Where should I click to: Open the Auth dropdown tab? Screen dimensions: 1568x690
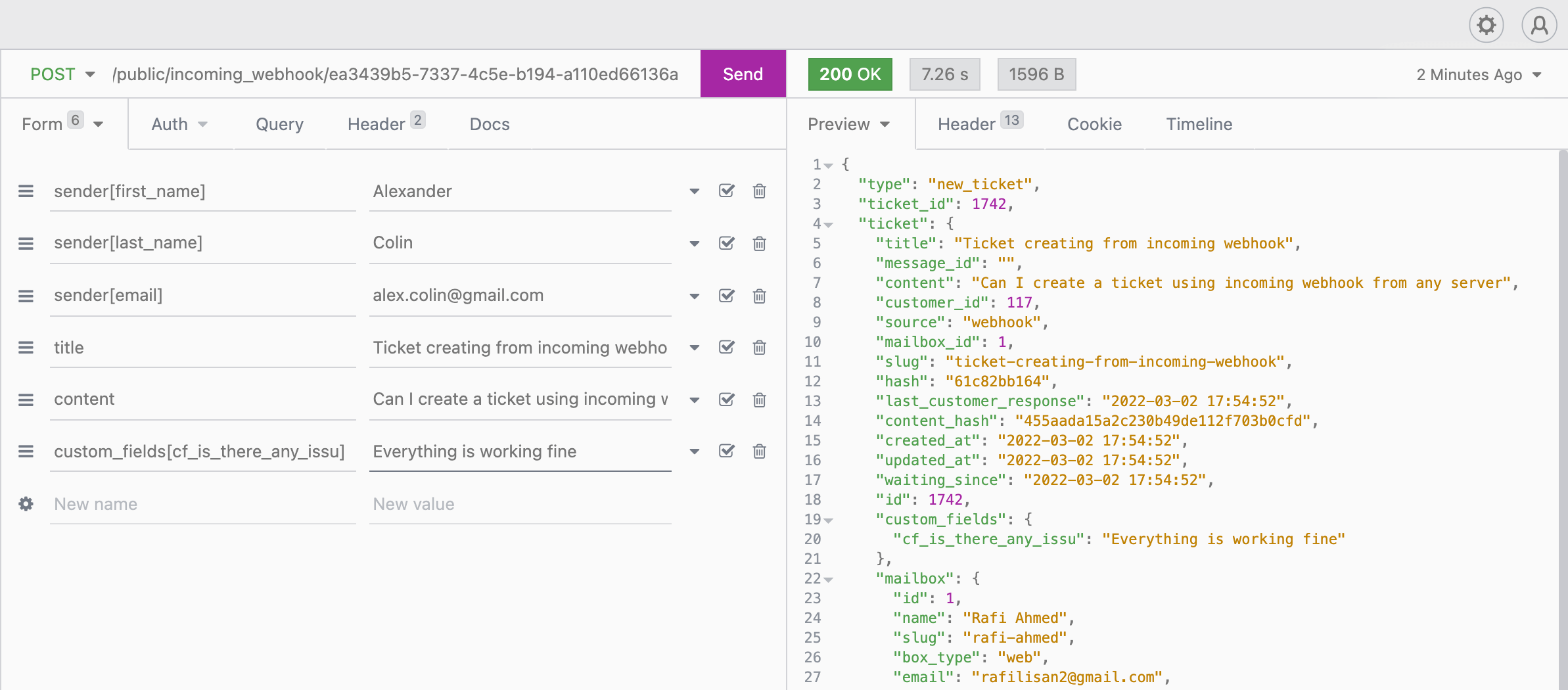[179, 124]
